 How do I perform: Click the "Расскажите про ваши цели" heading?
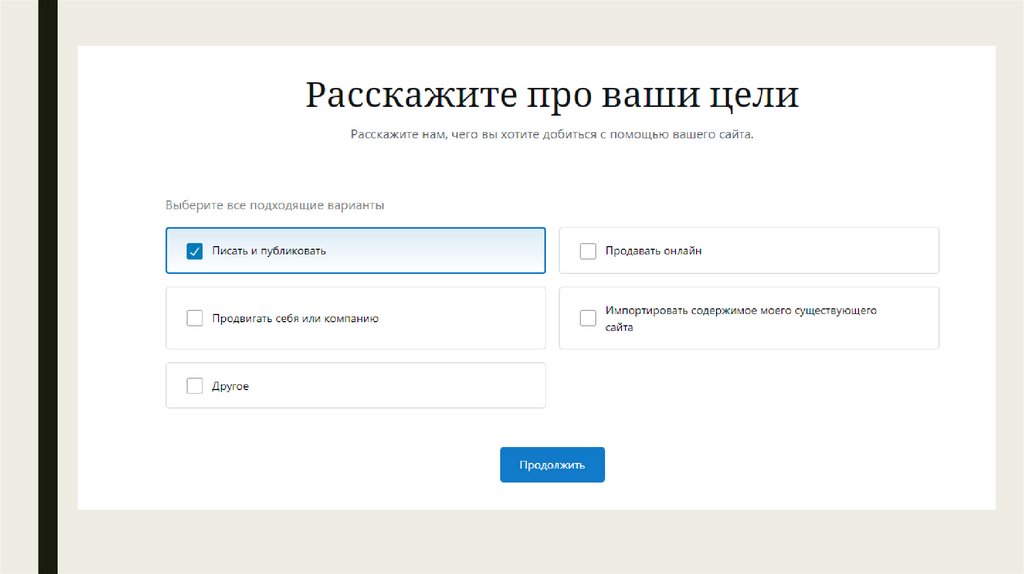pos(552,96)
